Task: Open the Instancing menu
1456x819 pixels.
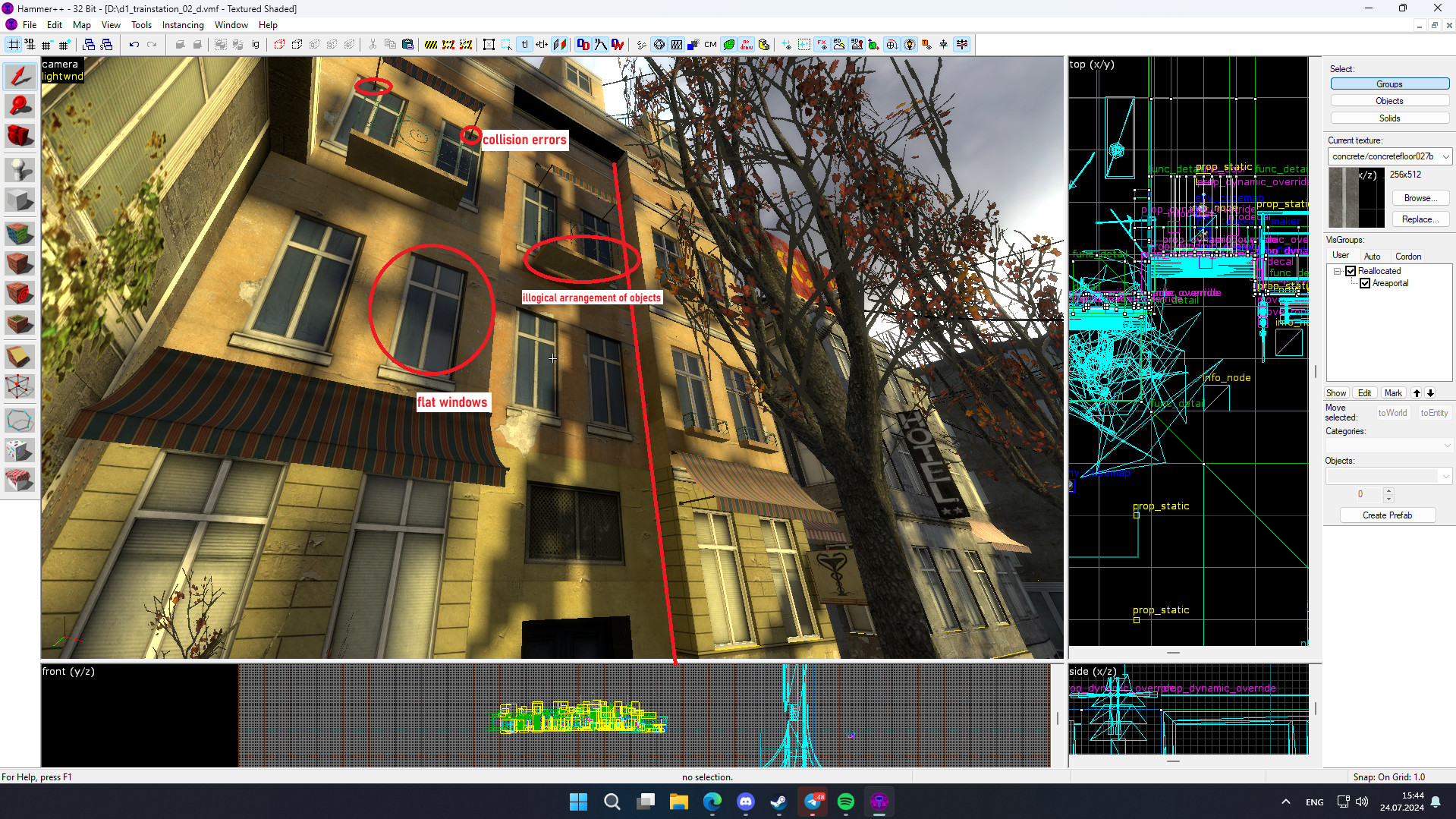Action: coord(182,24)
